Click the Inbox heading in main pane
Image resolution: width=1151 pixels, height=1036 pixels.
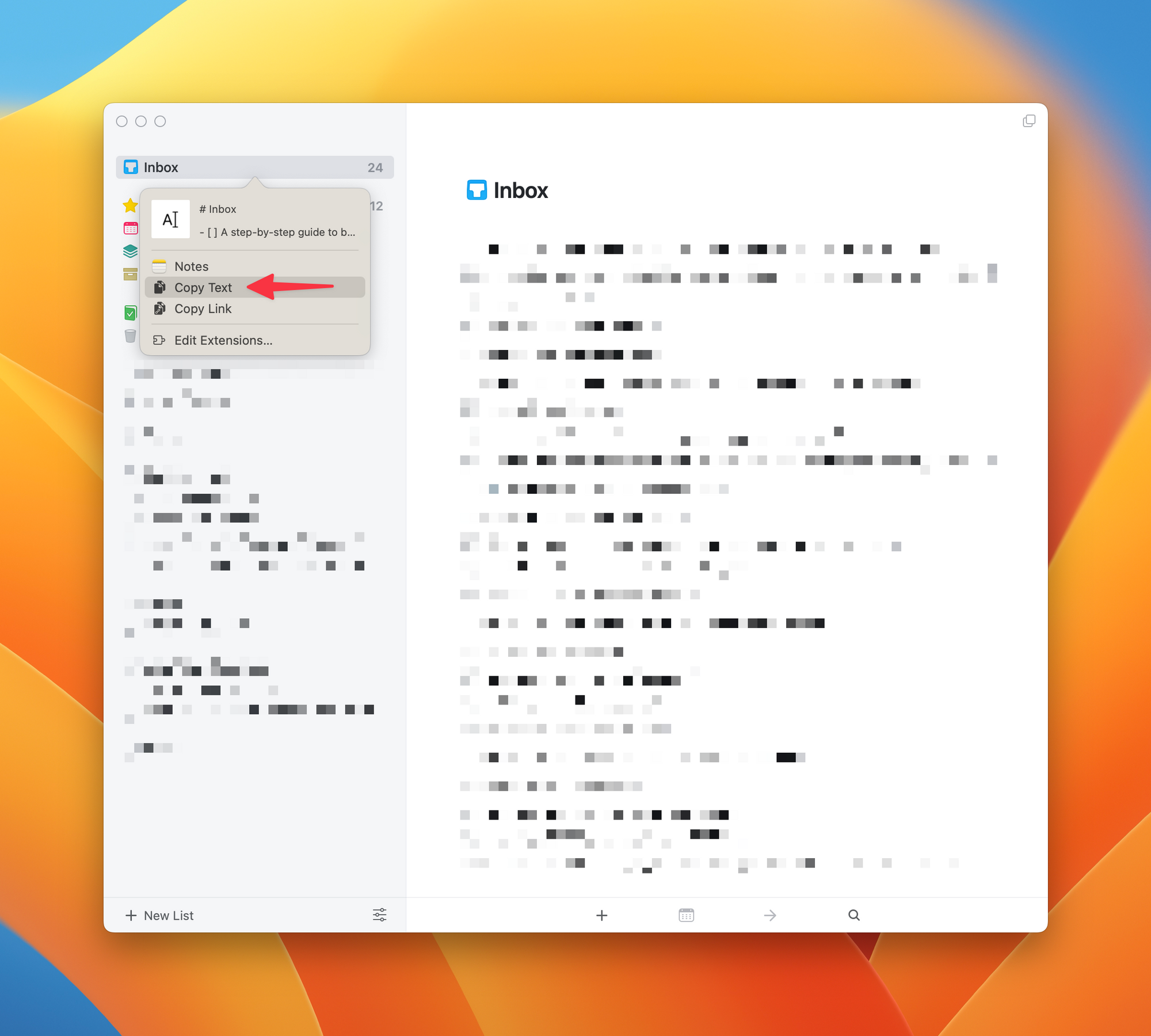pyautogui.click(x=520, y=191)
